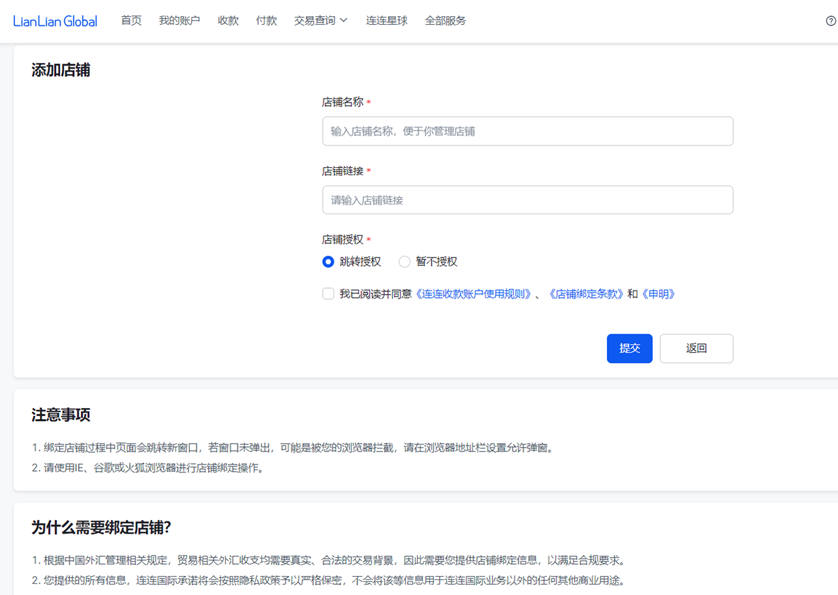Go to 首页 in navigation bar
Viewport: 838px width, 595px height.
click(131, 21)
